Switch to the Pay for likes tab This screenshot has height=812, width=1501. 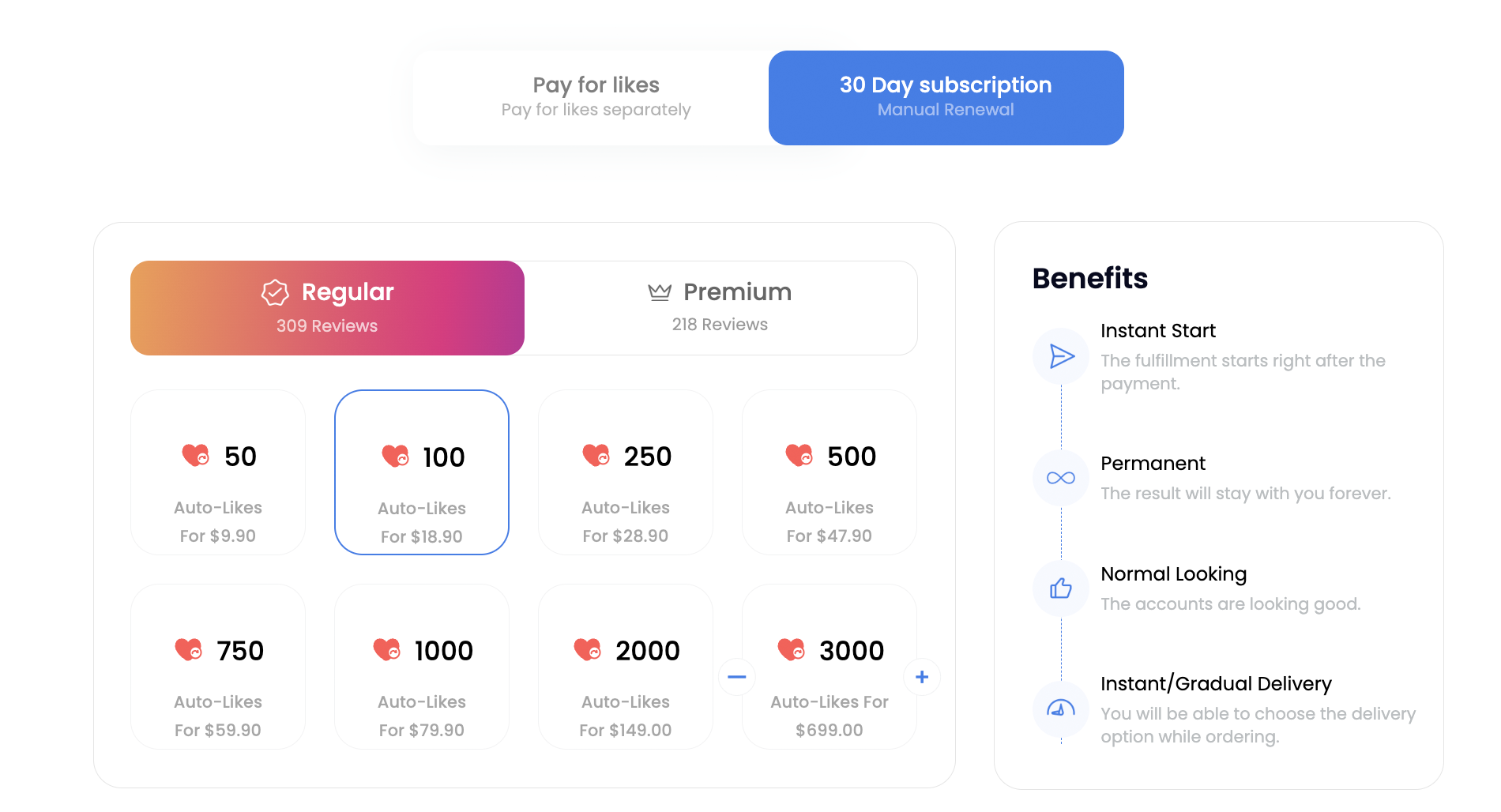point(596,97)
